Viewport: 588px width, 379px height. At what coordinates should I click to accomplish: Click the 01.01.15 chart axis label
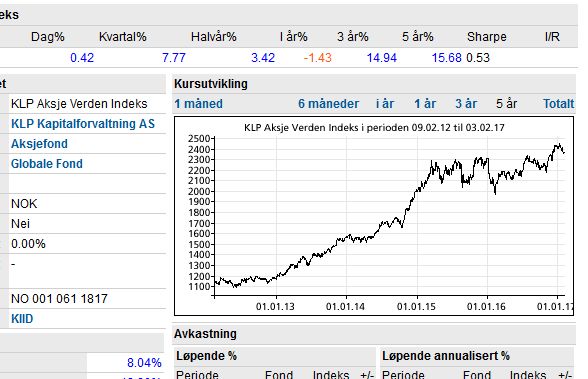pyautogui.click(x=416, y=307)
